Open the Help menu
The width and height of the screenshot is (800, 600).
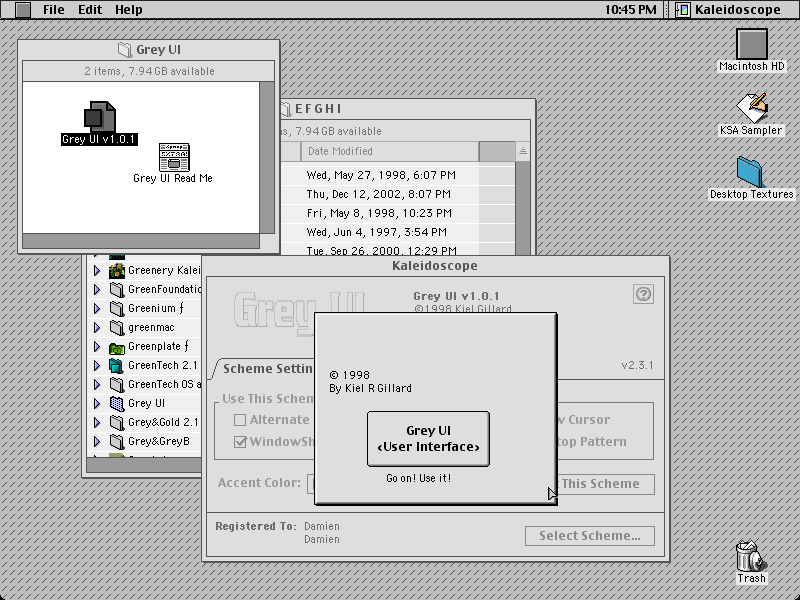coord(129,10)
